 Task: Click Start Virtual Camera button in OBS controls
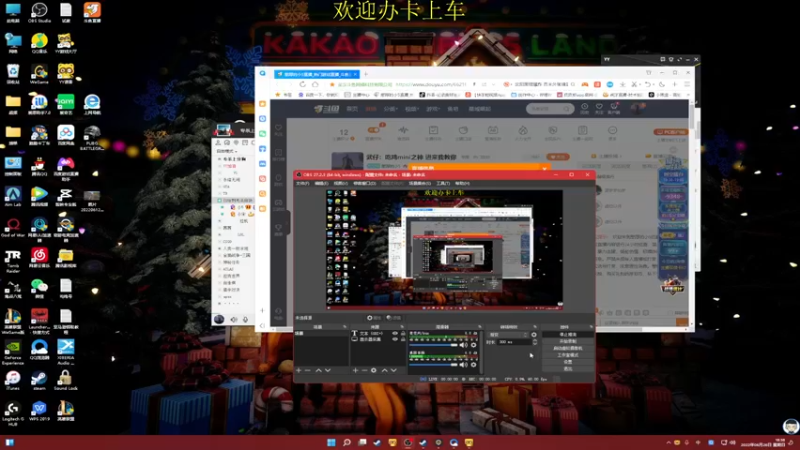click(x=568, y=348)
